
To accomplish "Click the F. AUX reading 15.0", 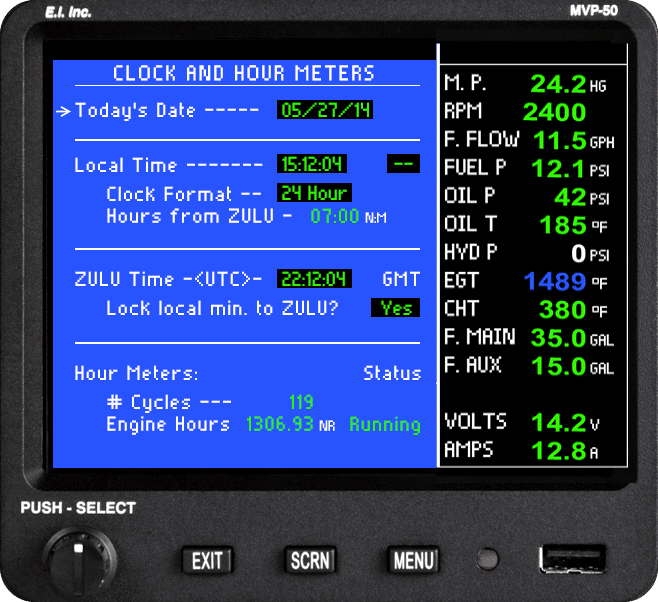I will pos(559,366).
